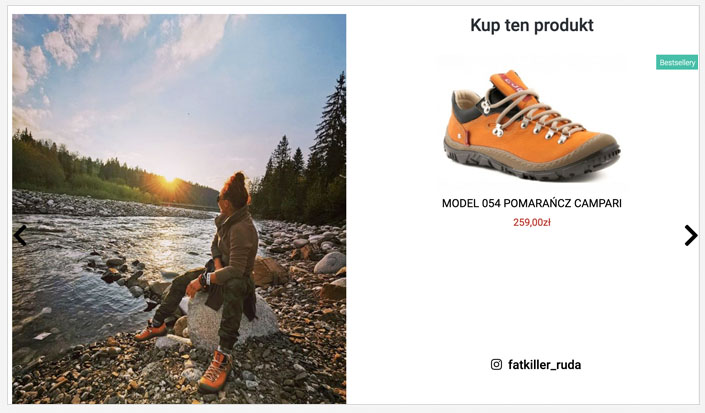Click the black sole of product shoe

(x=533, y=166)
